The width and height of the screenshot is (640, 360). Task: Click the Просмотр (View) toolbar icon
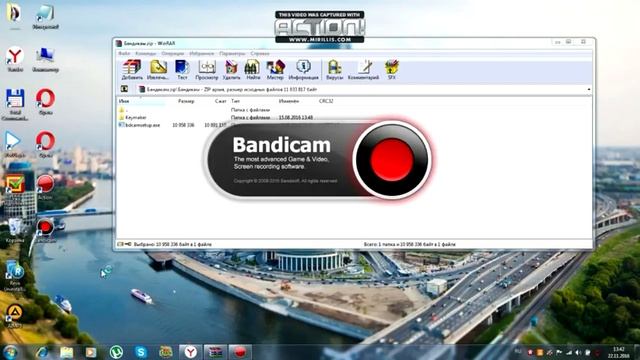[207, 69]
